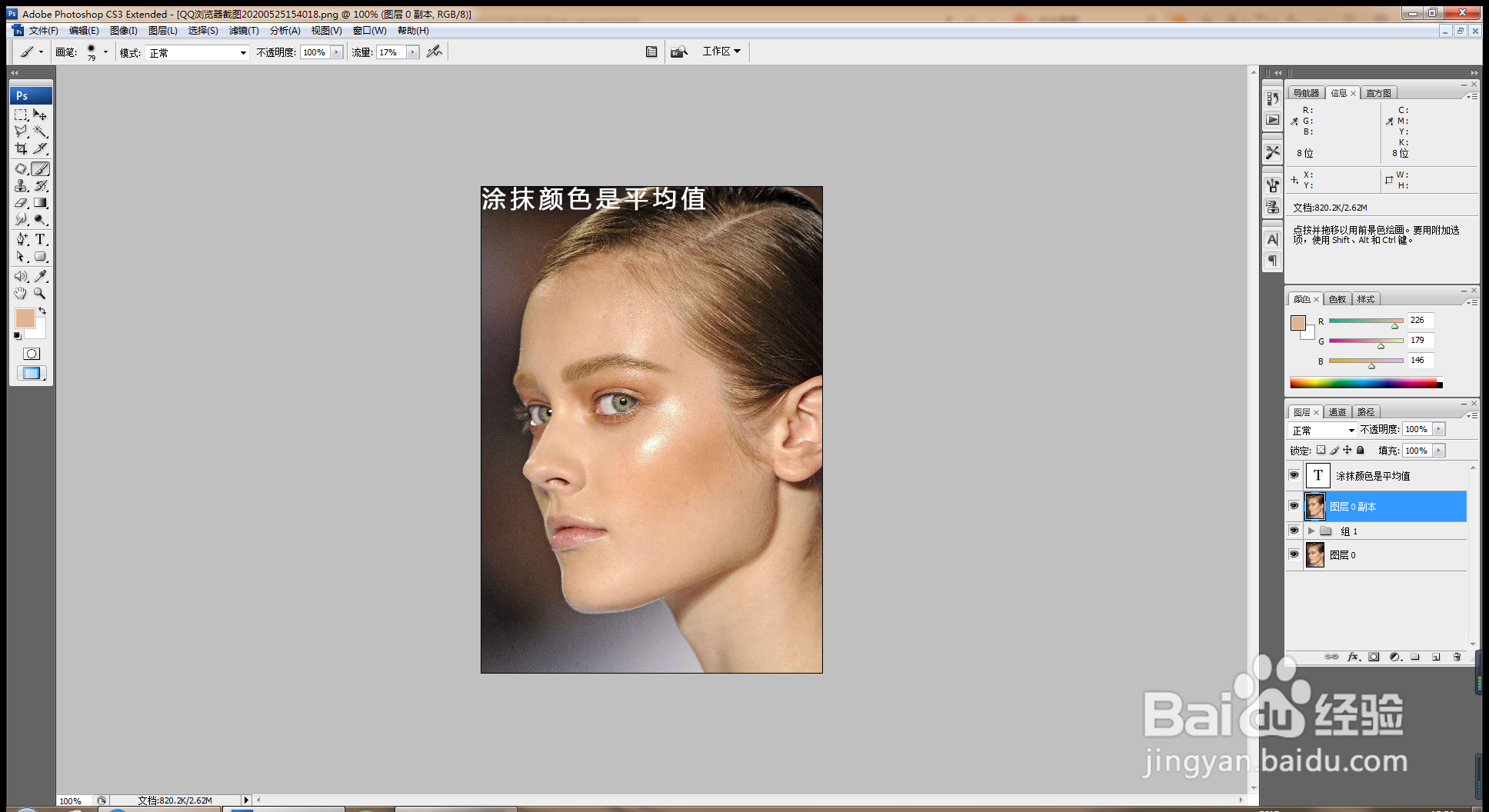Select the Dodge tool
Image resolution: width=1489 pixels, height=812 pixels.
point(41,220)
